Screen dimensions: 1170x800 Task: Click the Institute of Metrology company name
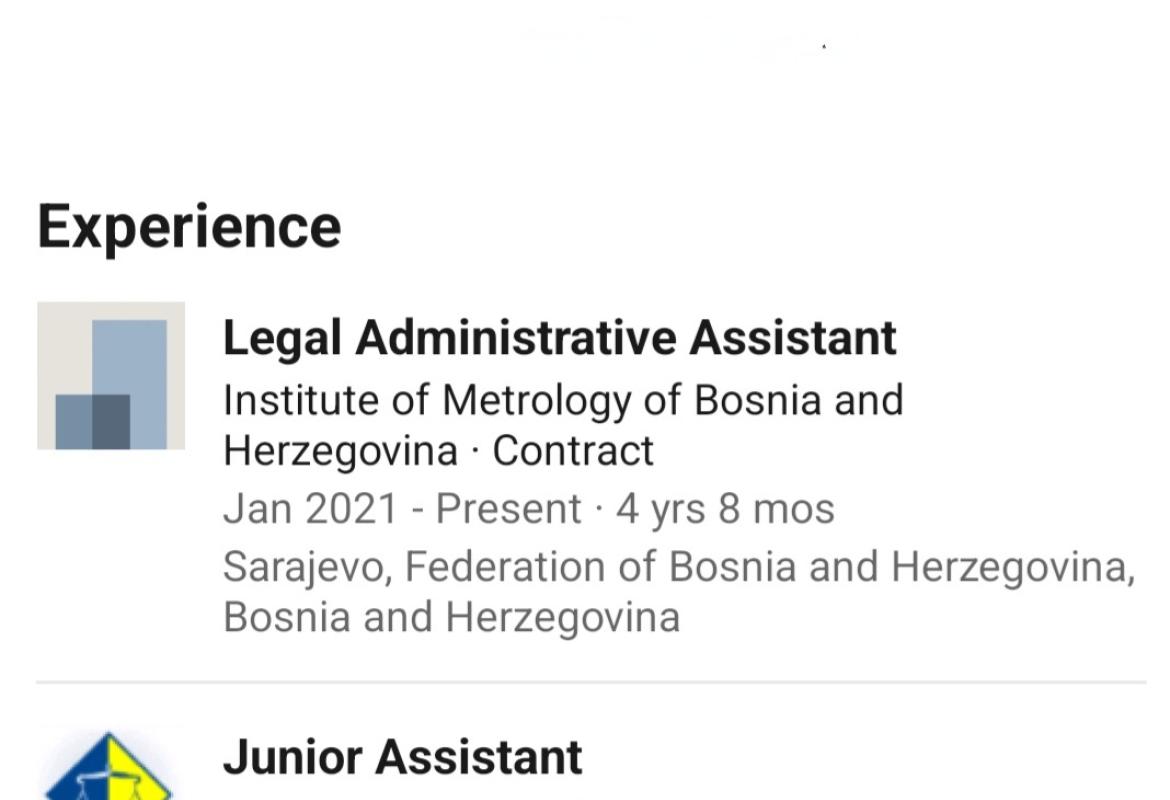tap(562, 400)
